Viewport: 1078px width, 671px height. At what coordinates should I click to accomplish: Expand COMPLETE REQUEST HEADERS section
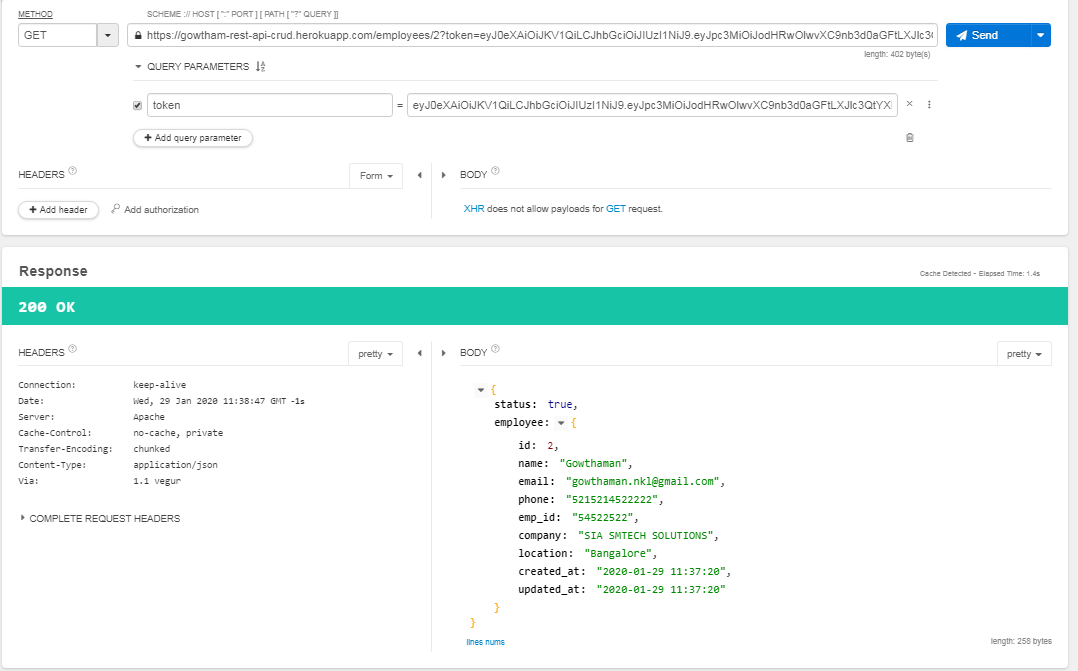100,518
